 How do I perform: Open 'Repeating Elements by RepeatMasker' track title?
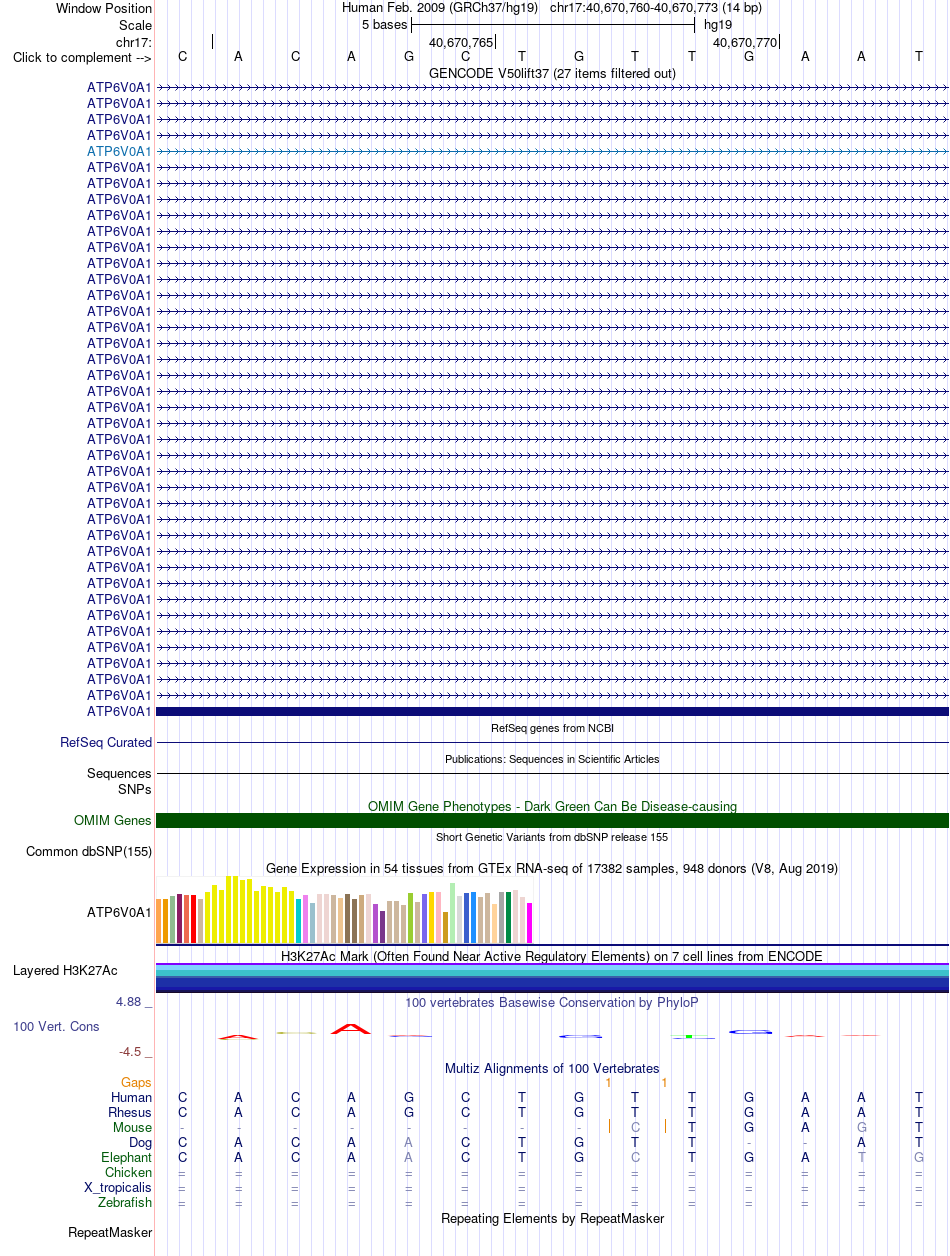click(x=552, y=1218)
